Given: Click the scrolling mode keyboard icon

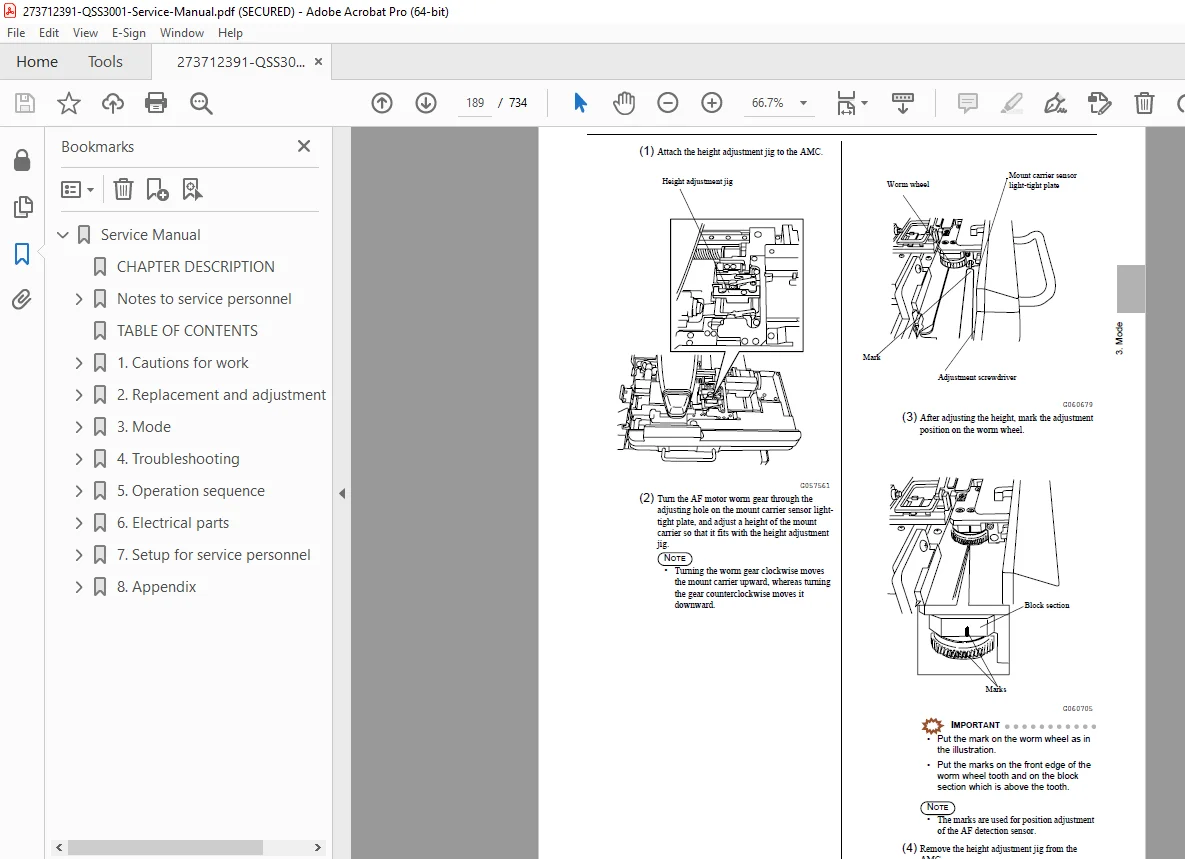Looking at the screenshot, I should coord(902,103).
